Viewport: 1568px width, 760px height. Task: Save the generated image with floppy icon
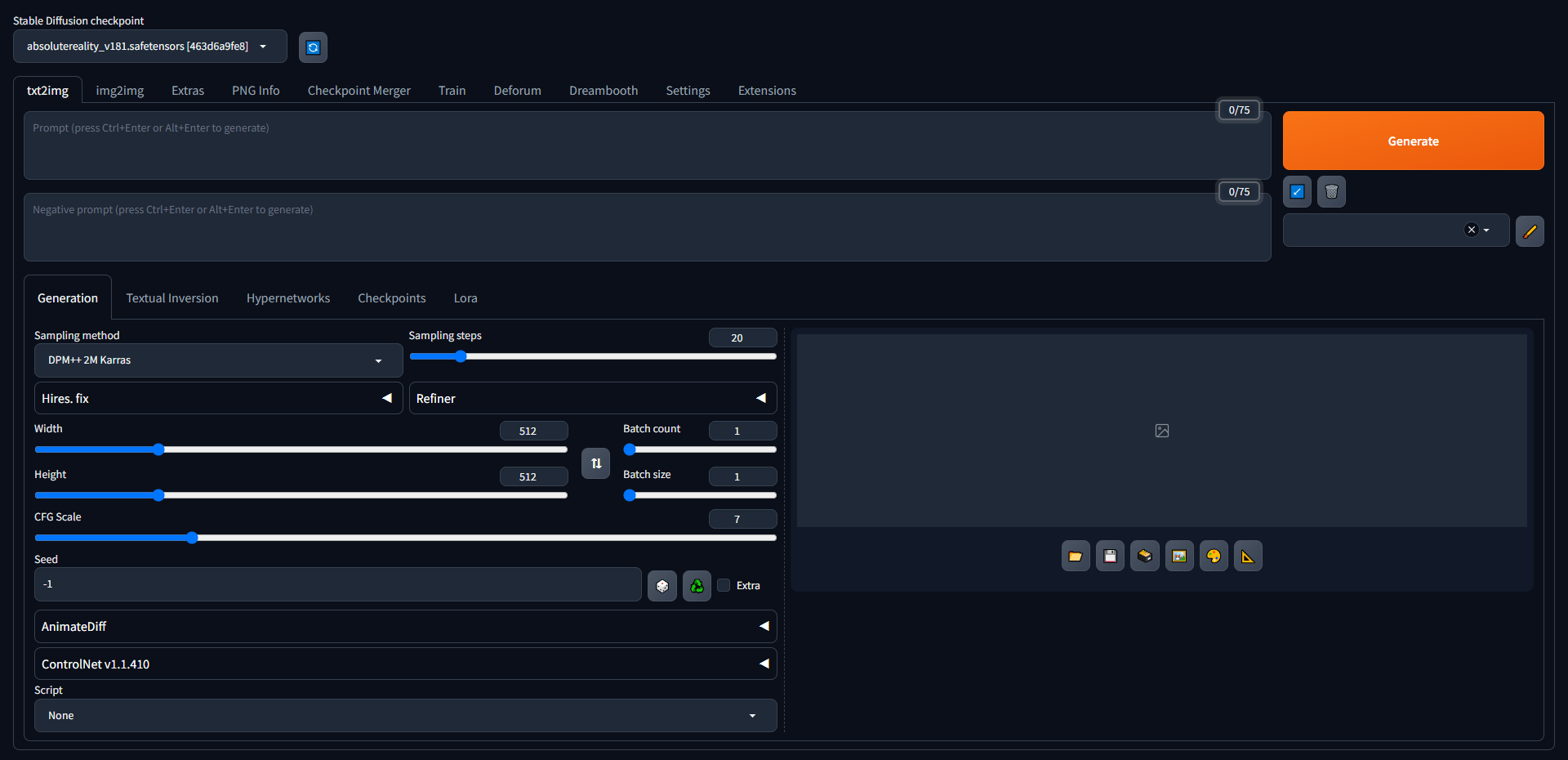coord(1110,556)
